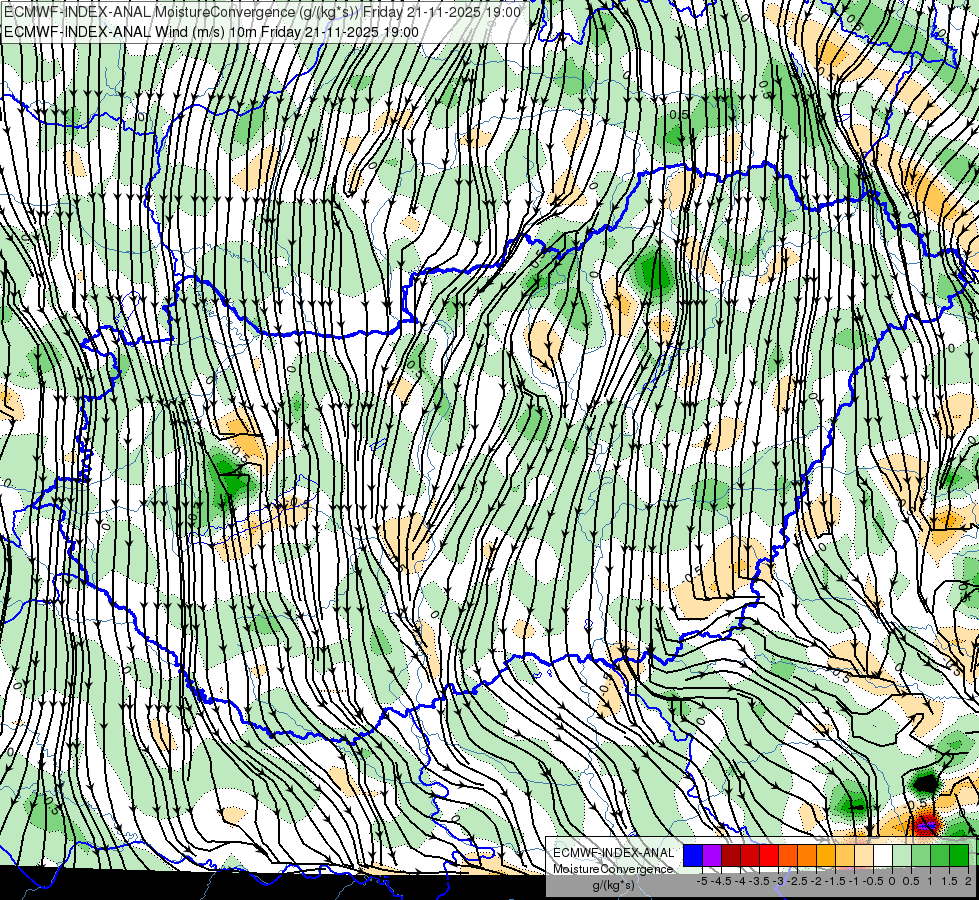Select the legend swatch between -4 and -3.5
The image size is (979, 900).
[750, 856]
